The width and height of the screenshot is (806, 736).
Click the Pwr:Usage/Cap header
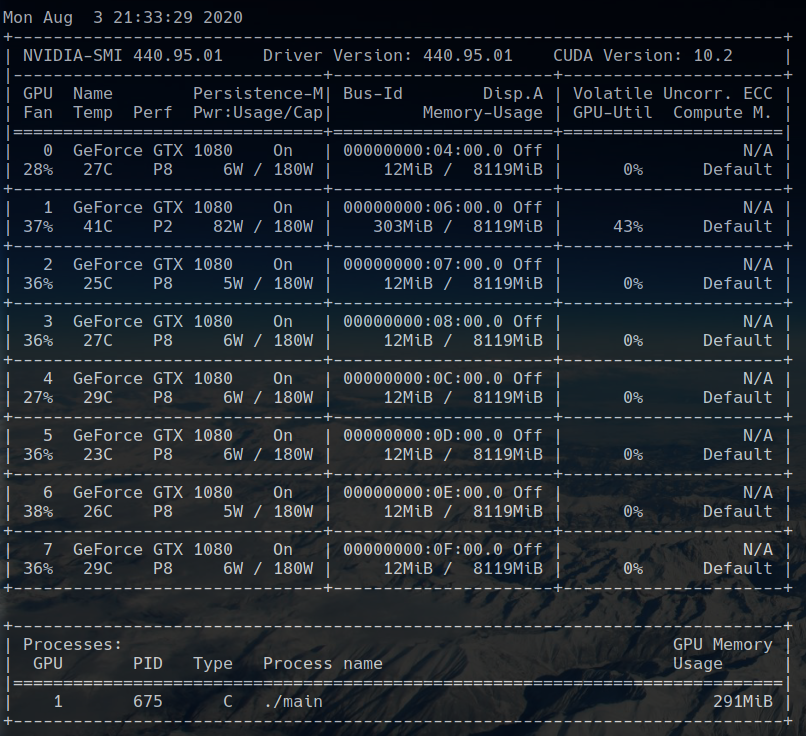(x=258, y=113)
